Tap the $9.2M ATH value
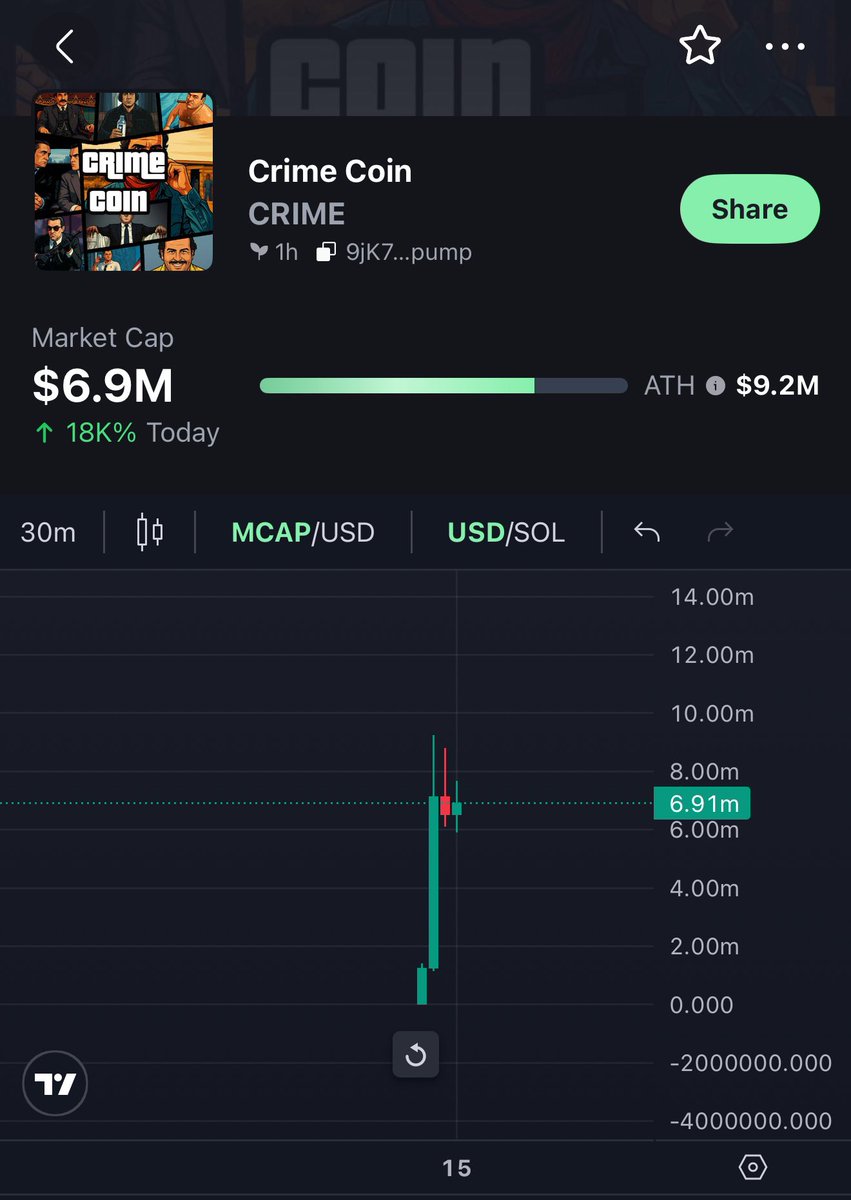This screenshot has width=851, height=1200. pos(778,386)
